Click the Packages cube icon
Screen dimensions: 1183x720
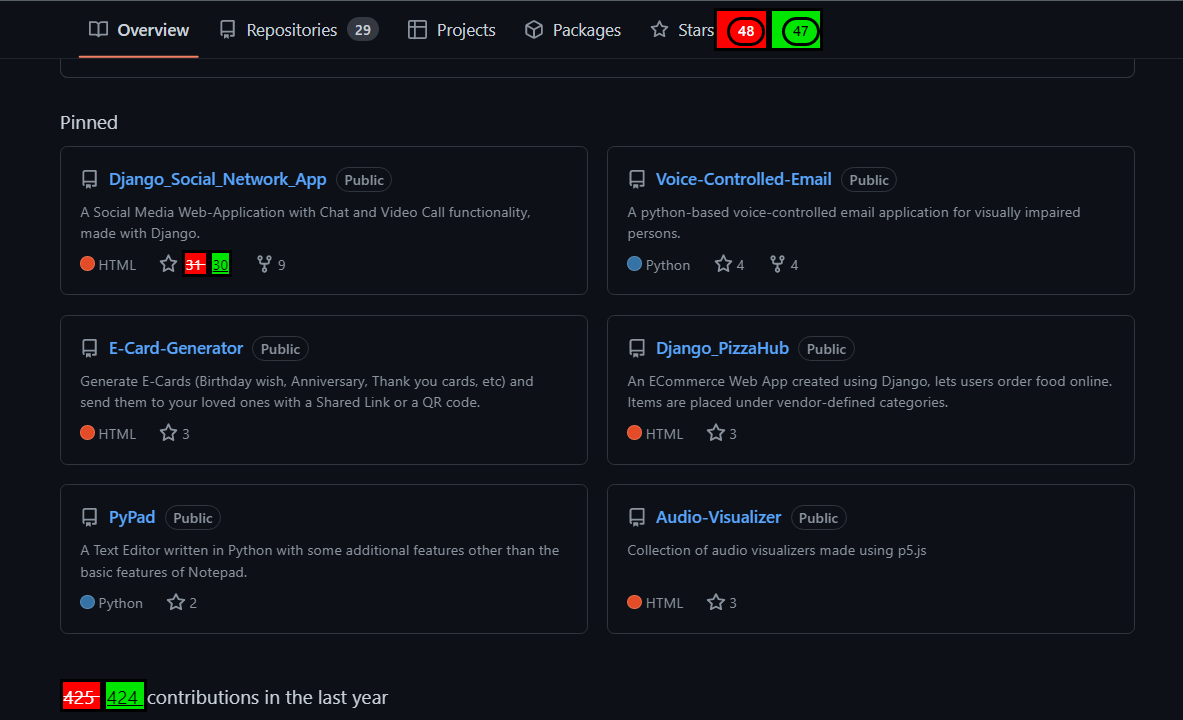tap(534, 29)
